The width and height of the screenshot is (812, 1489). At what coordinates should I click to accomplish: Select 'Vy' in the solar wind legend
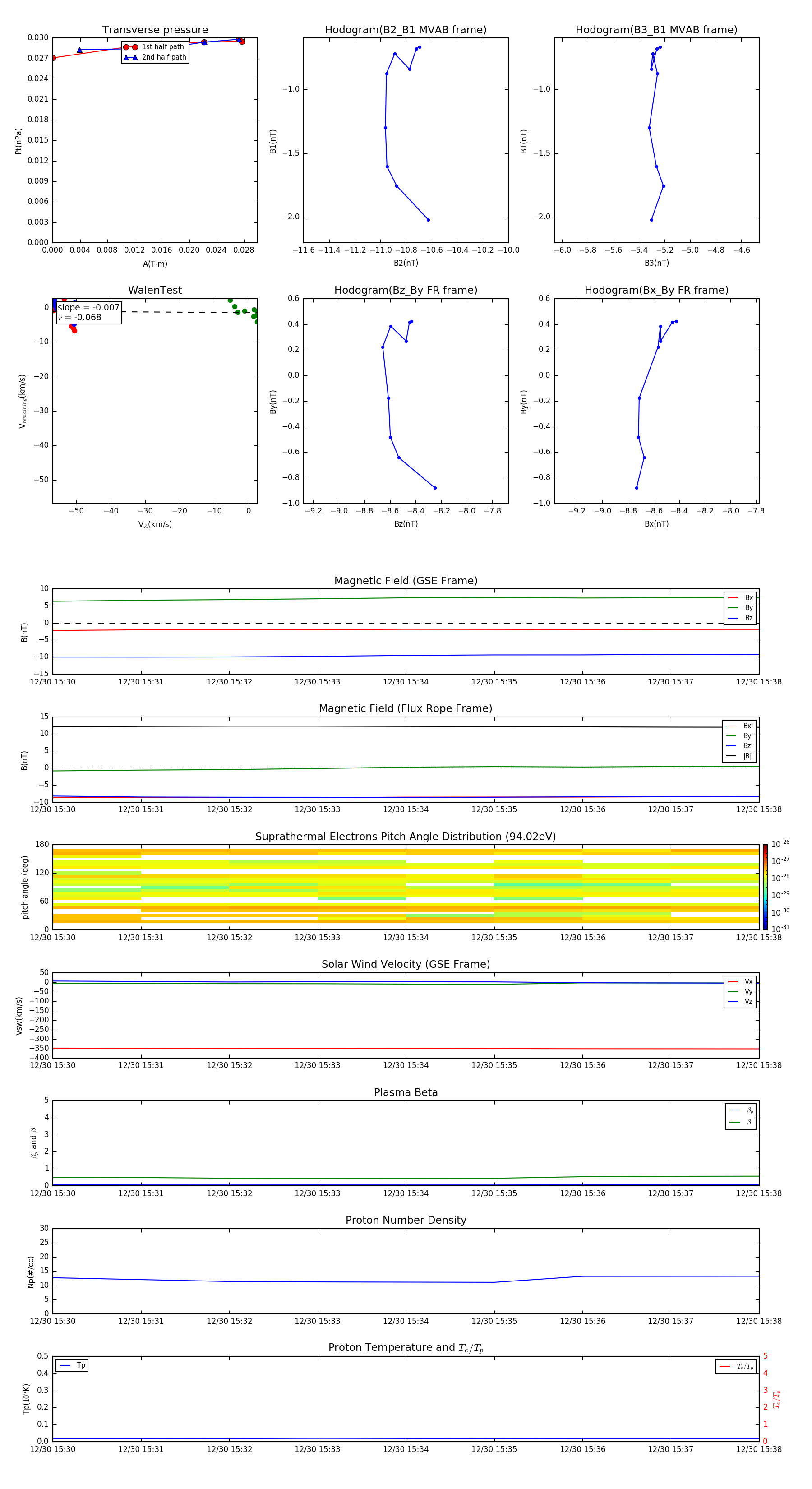(x=740, y=991)
